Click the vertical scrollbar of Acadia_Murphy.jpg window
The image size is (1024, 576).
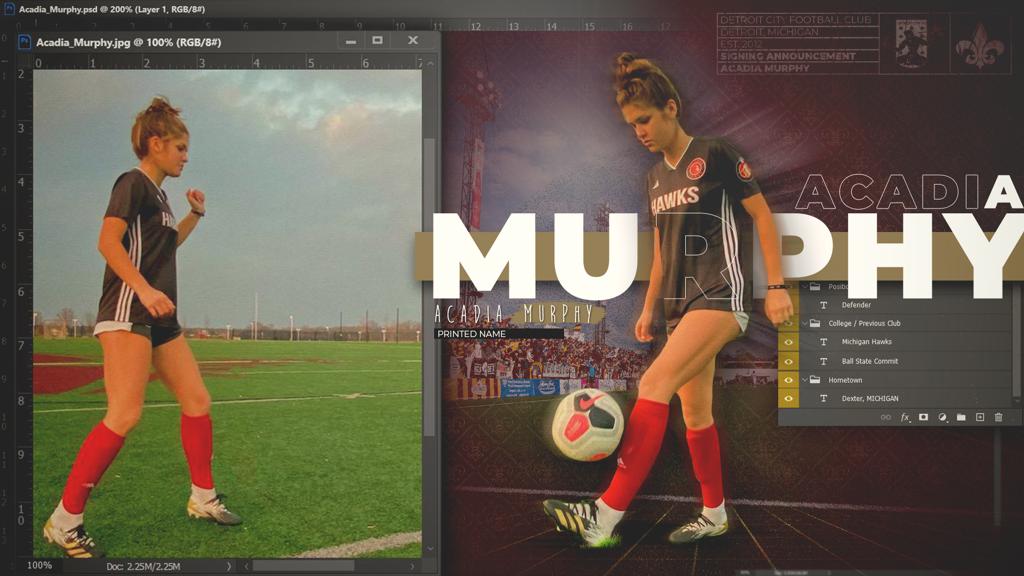(x=429, y=287)
